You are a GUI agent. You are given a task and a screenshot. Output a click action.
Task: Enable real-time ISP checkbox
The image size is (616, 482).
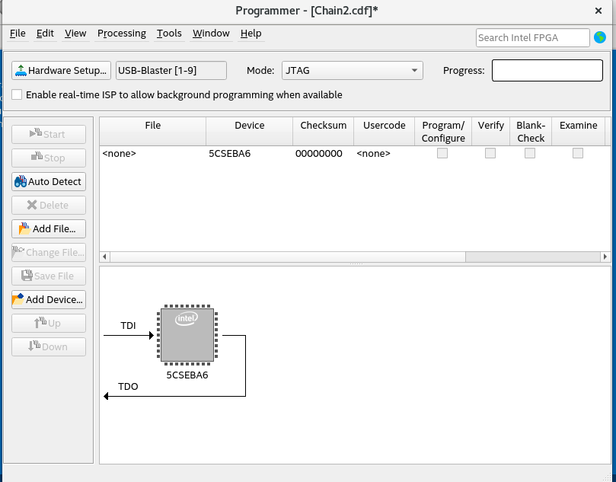tap(16, 95)
